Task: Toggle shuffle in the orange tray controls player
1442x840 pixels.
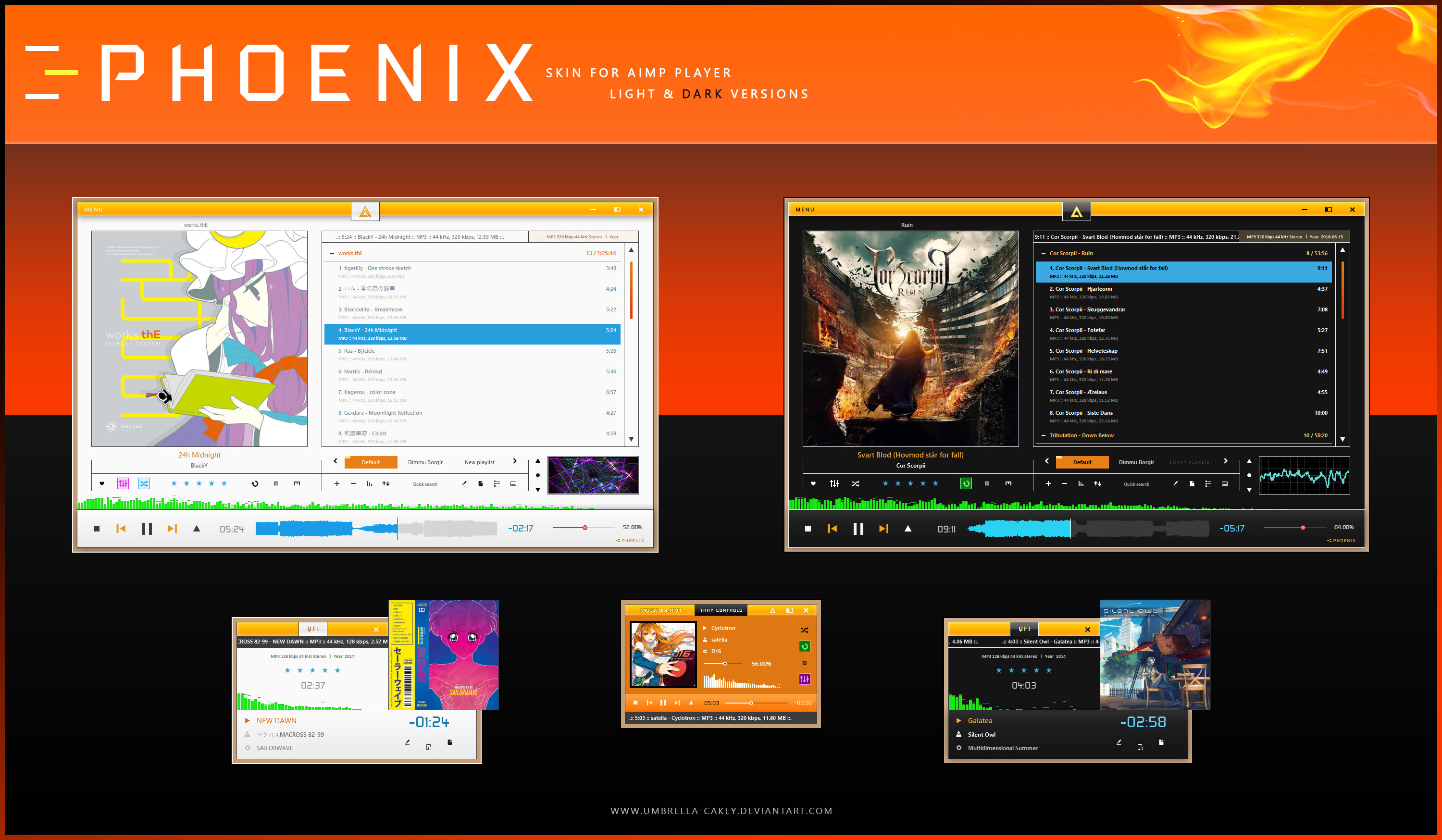Action: tap(805, 630)
